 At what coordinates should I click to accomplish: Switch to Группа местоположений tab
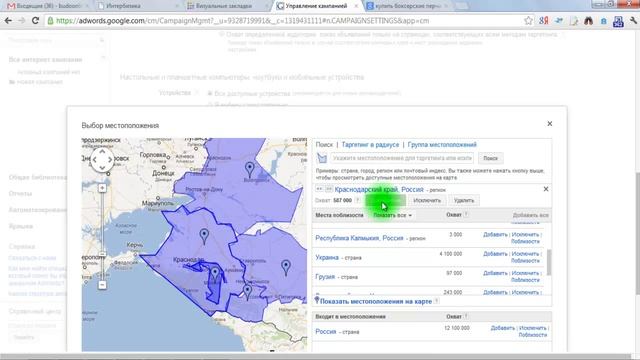(442, 144)
